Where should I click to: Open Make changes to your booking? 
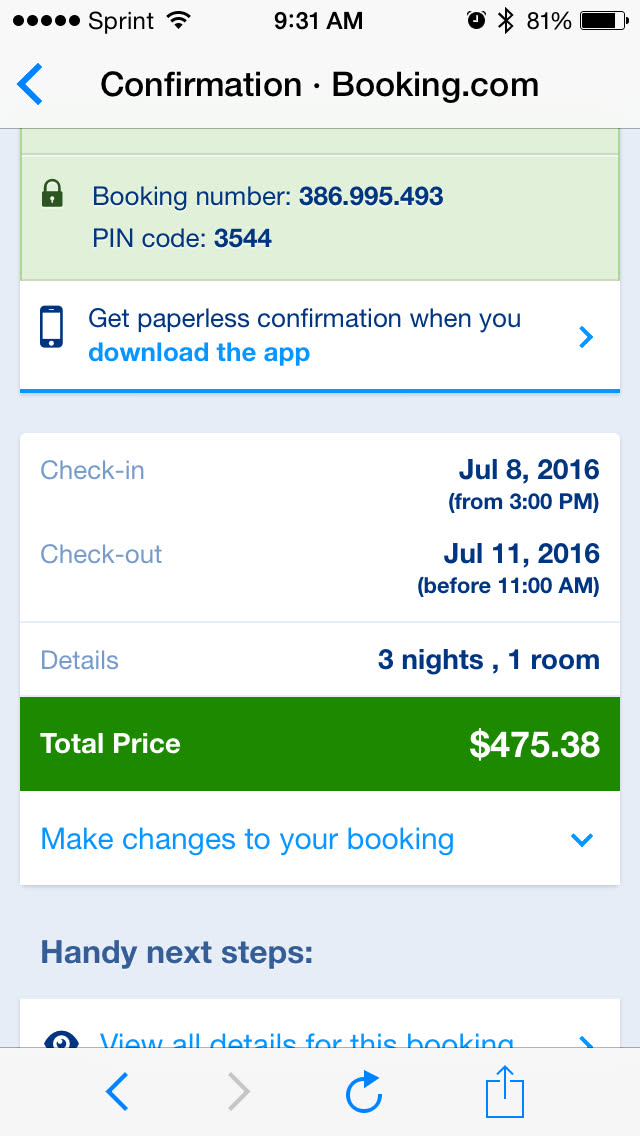click(247, 839)
